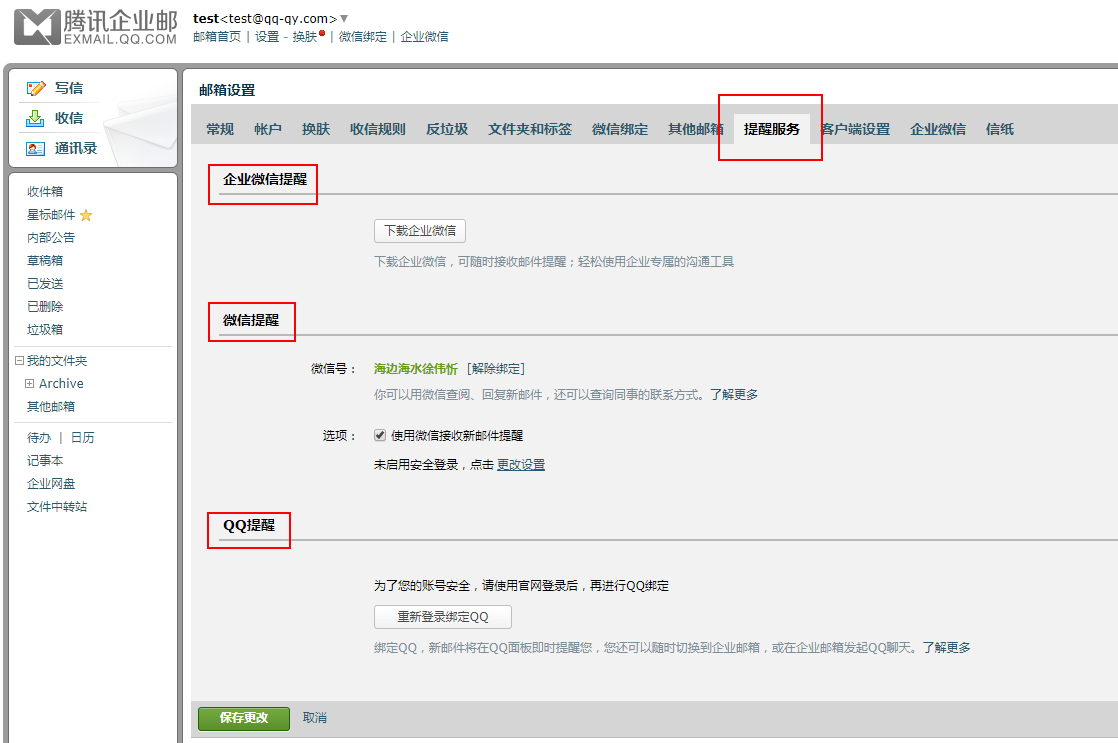This screenshot has width=1118, height=743.
Task: Expand the Archive folder
Action: [29, 384]
